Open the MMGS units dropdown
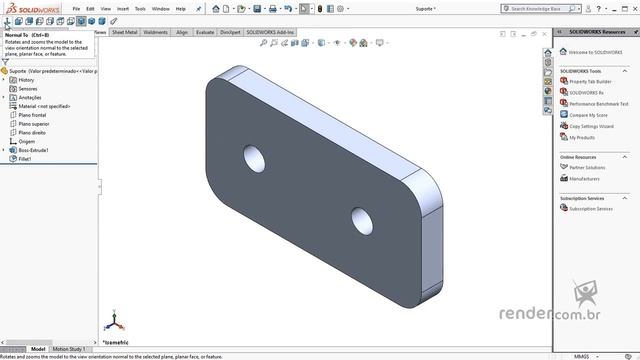The image size is (640, 360). click(598, 357)
